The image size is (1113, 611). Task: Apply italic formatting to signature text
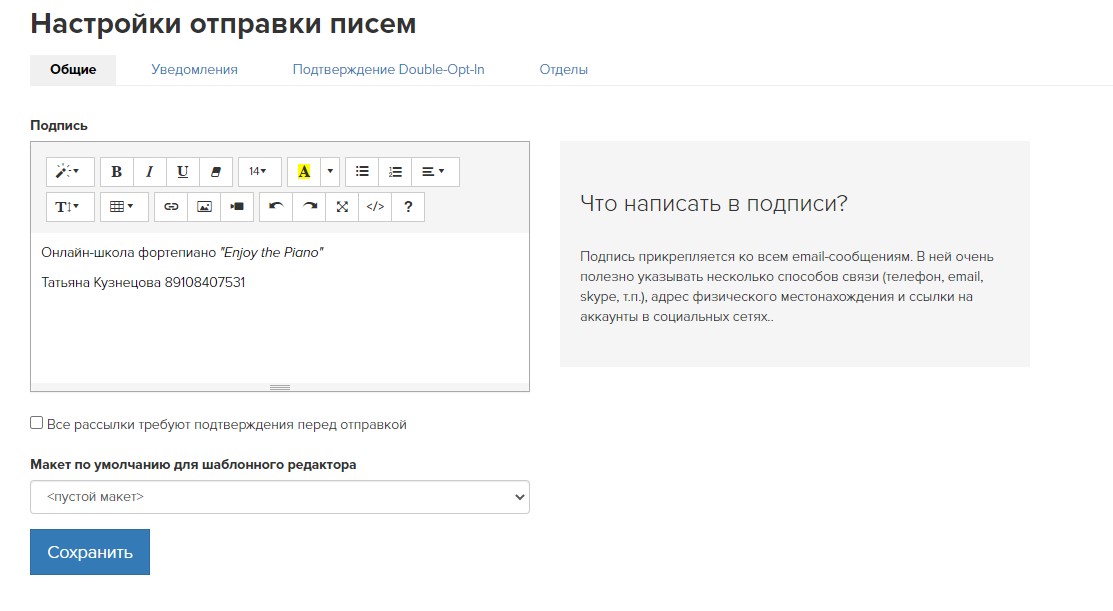coord(150,172)
